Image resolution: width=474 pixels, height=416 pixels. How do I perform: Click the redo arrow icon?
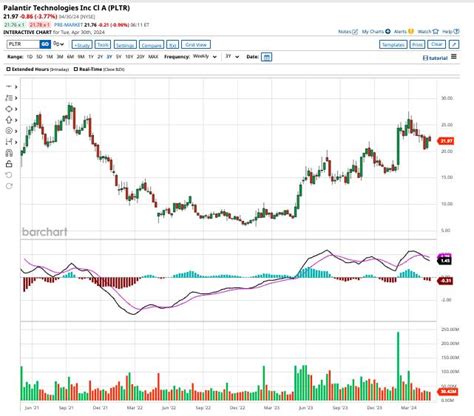pyautogui.click(x=9, y=186)
